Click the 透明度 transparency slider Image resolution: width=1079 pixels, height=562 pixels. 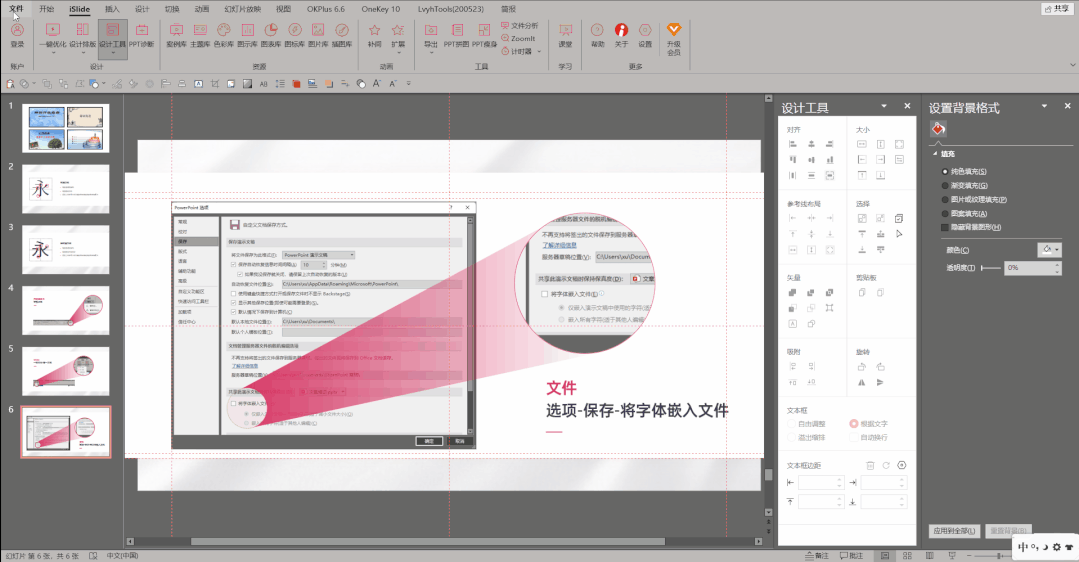(x=992, y=268)
